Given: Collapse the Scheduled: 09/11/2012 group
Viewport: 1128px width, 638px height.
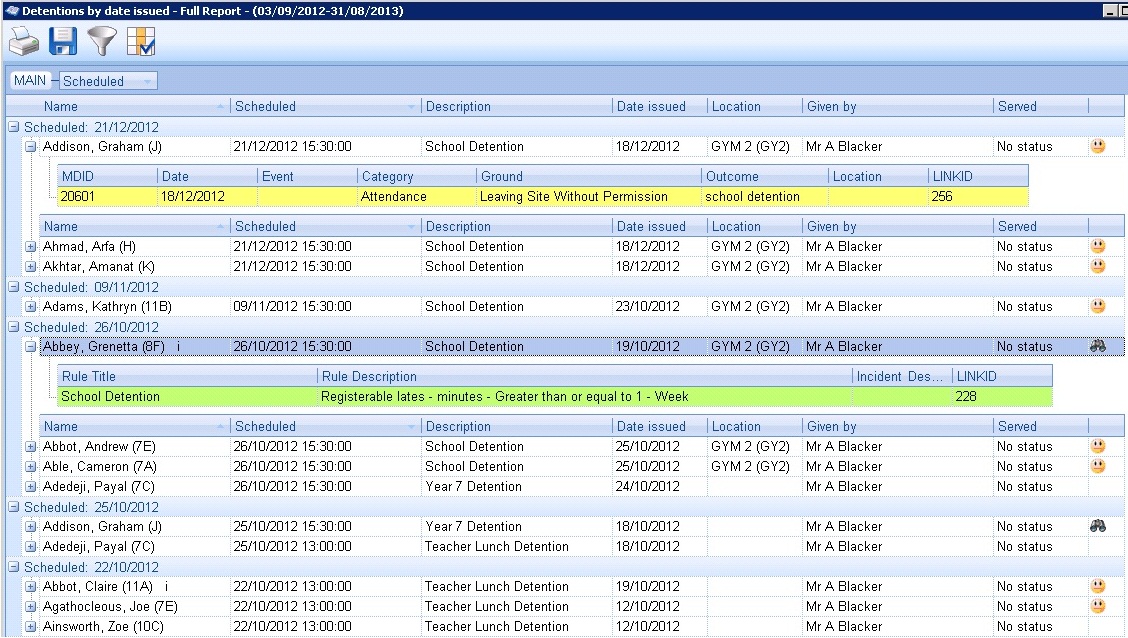Looking at the screenshot, I should [x=14, y=286].
